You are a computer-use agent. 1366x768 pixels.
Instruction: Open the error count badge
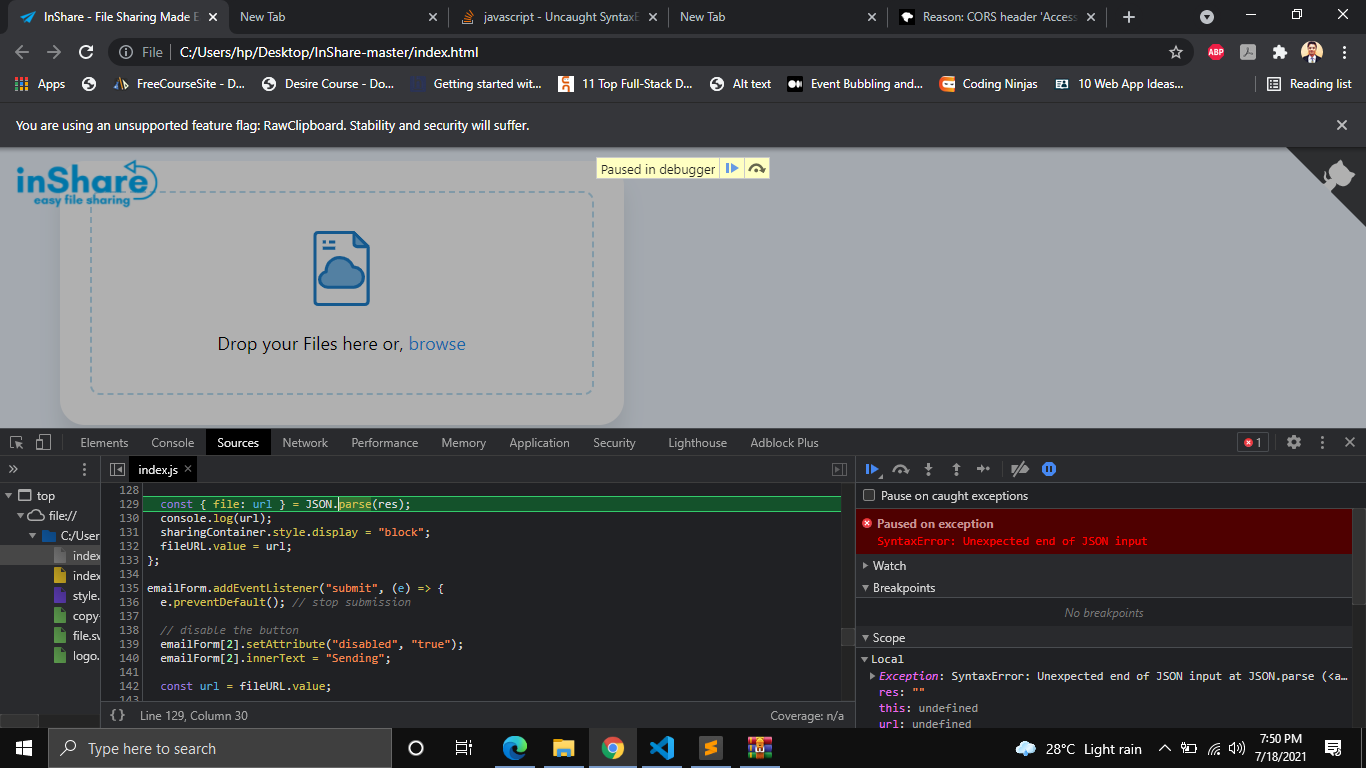pyautogui.click(x=1252, y=442)
